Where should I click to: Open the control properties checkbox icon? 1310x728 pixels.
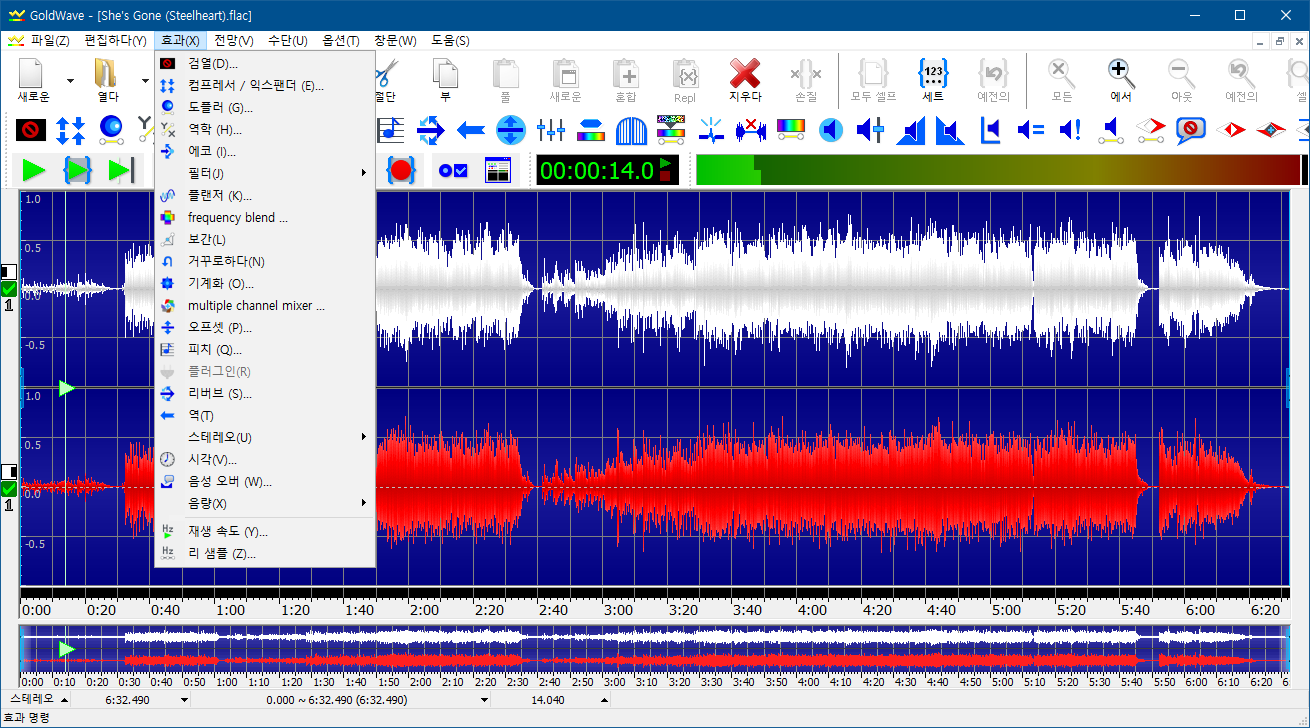(452, 170)
